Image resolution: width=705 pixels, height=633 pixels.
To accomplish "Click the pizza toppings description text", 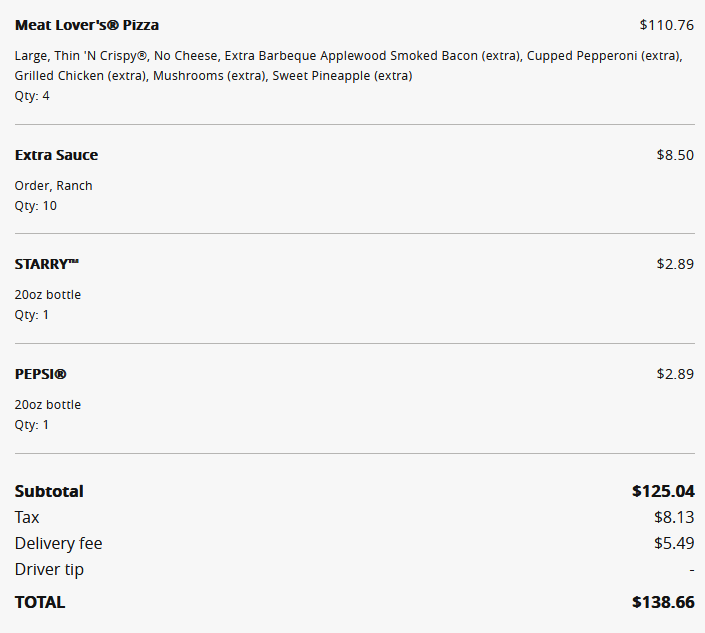I will [x=348, y=66].
